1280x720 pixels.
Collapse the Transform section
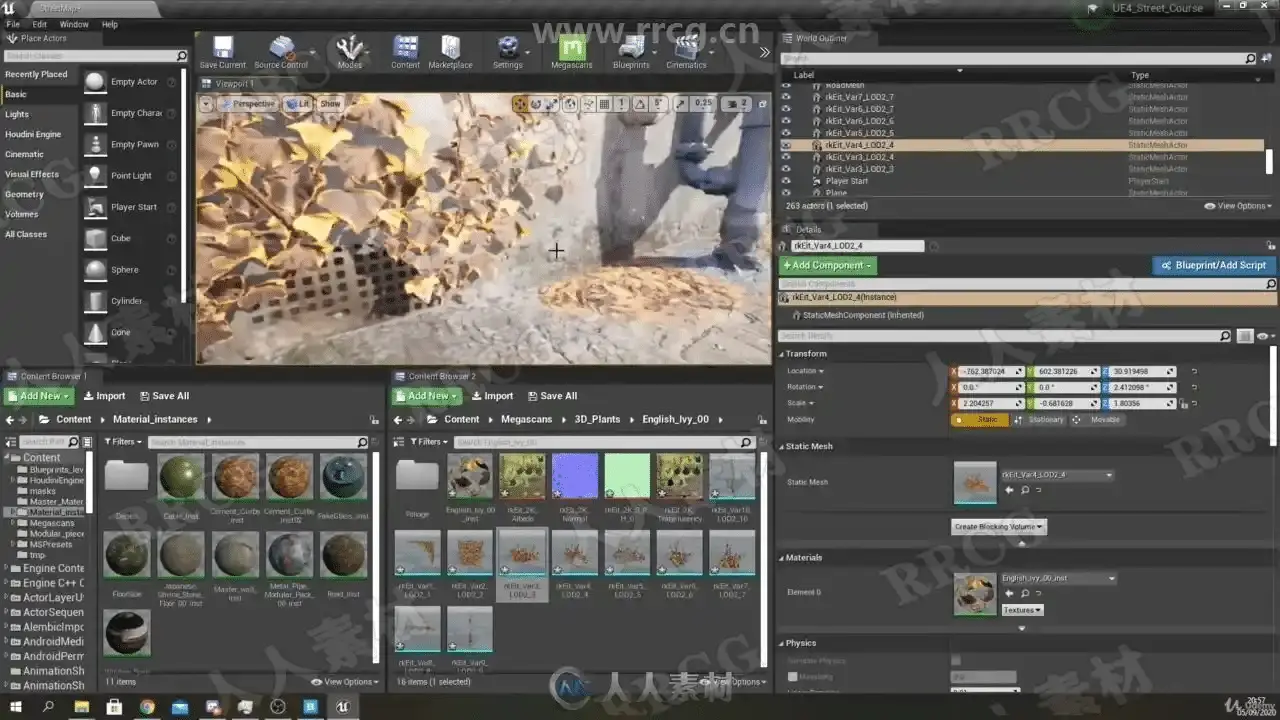pyautogui.click(x=806, y=353)
